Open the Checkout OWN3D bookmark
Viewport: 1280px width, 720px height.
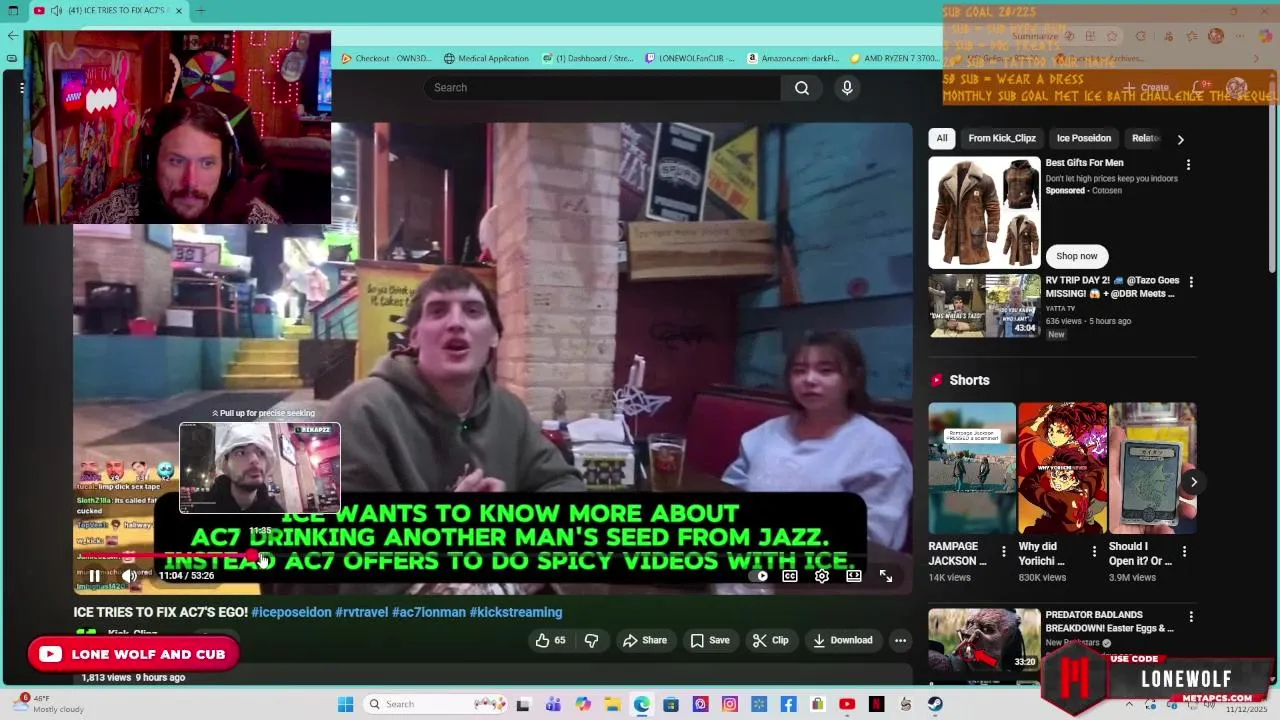[x=386, y=58]
